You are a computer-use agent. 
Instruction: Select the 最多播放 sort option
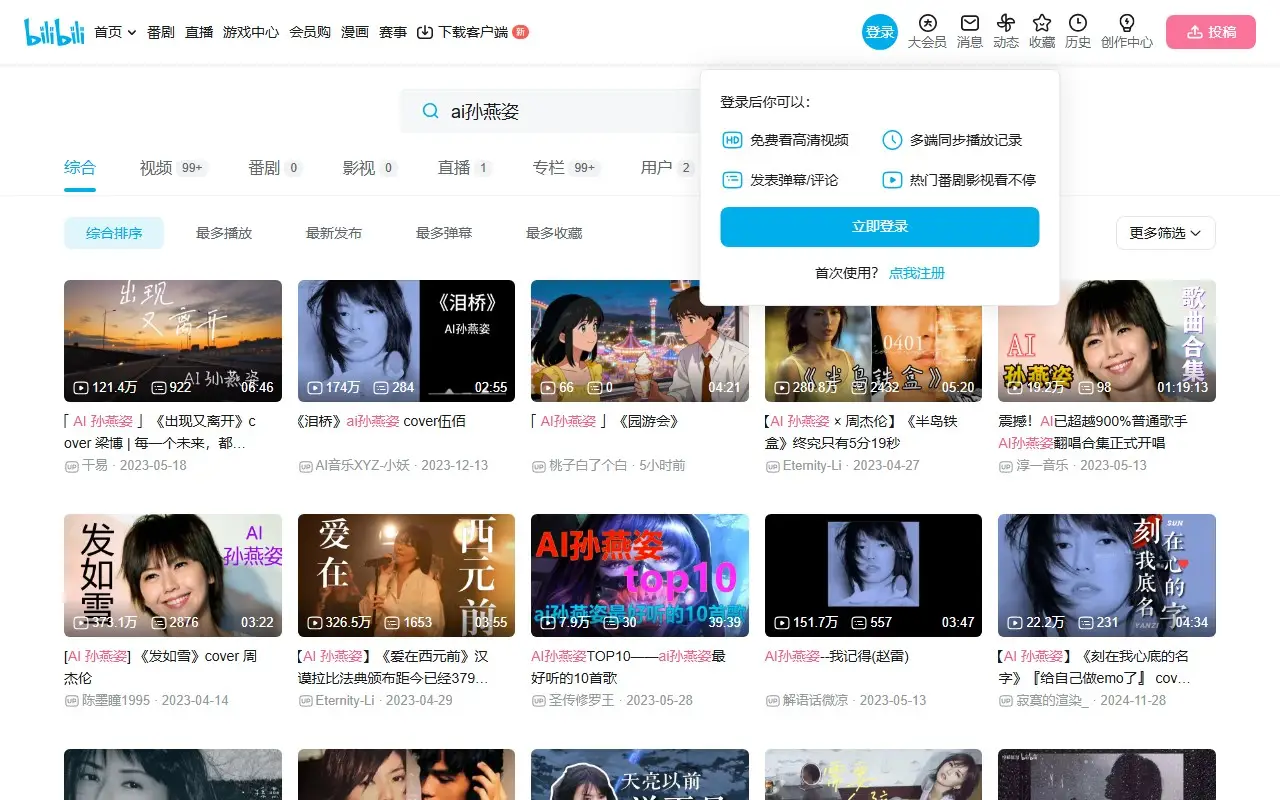224,233
